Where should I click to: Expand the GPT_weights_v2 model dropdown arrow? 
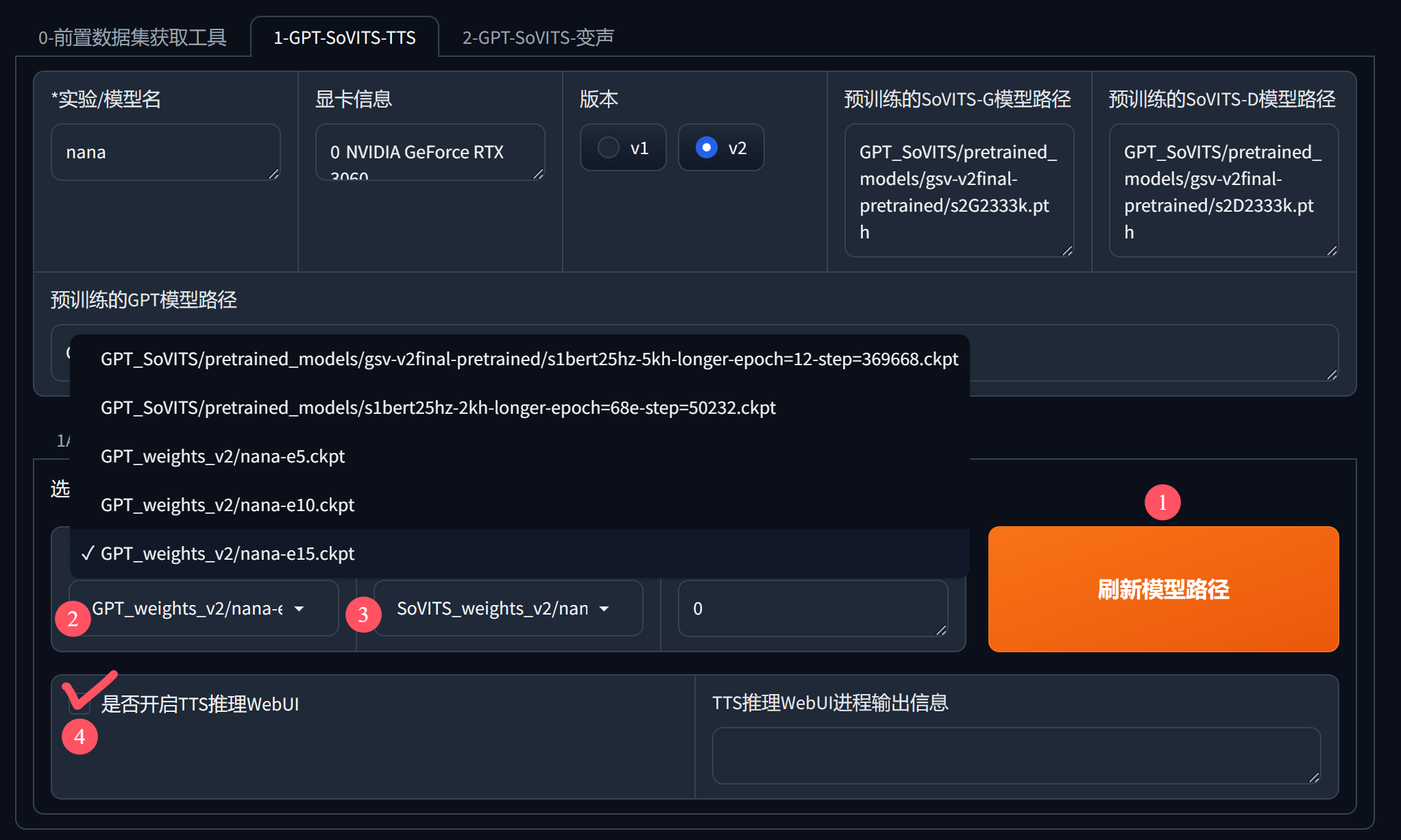click(x=300, y=608)
